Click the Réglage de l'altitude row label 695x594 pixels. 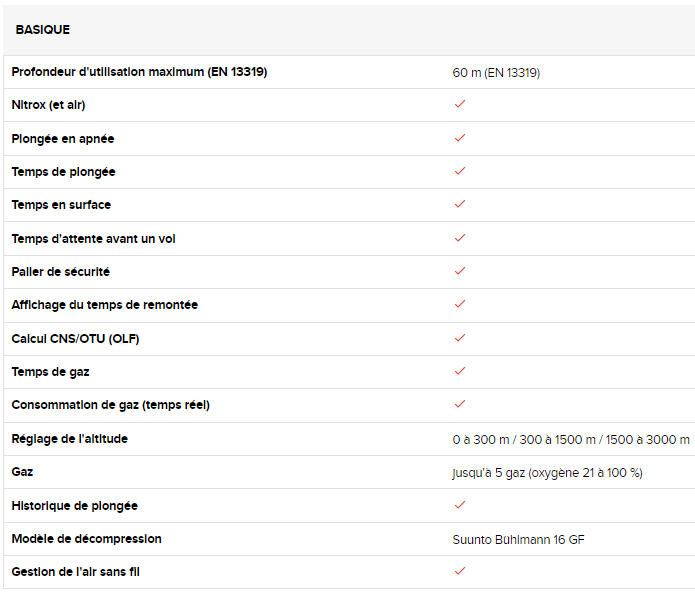pos(70,439)
